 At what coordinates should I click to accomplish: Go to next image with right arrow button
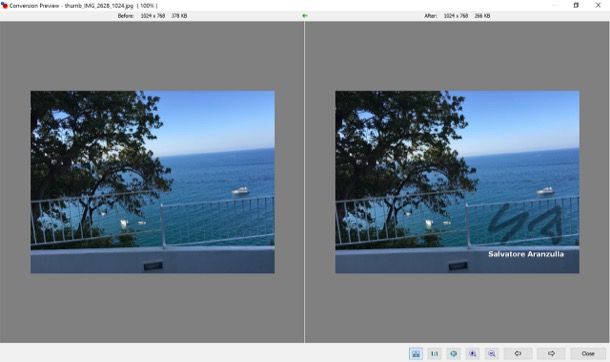tap(551, 353)
